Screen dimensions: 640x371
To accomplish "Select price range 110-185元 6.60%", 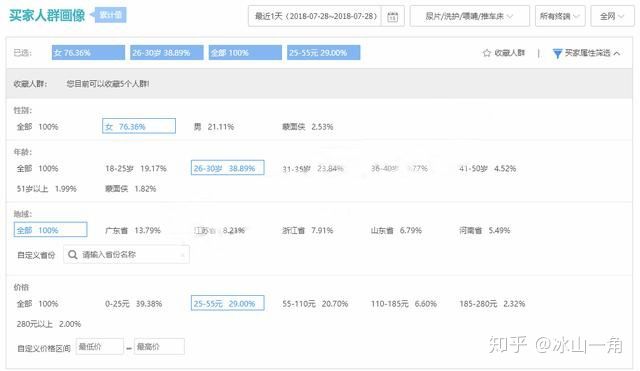I will coord(404,304).
